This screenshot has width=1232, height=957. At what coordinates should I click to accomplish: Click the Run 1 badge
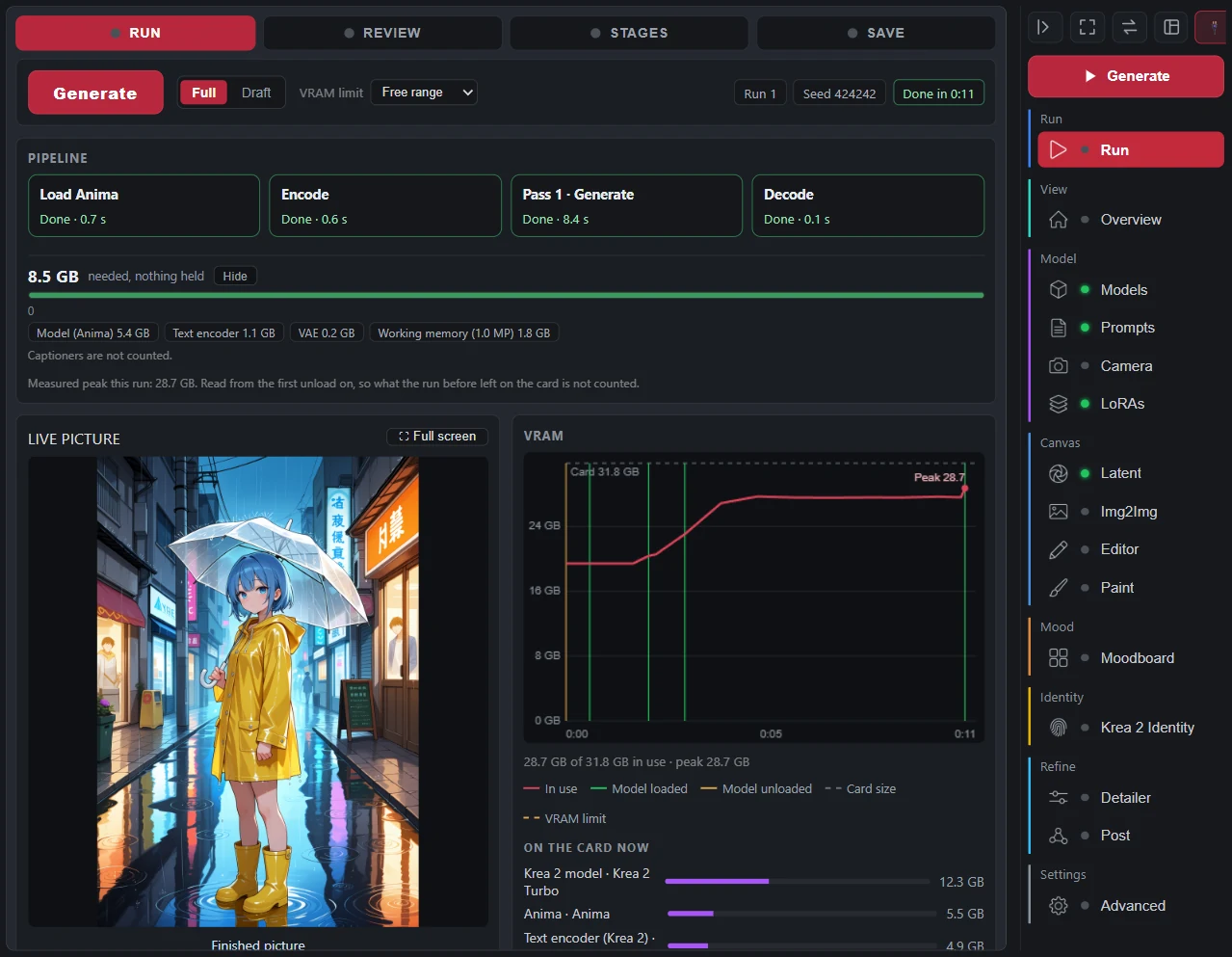pyautogui.click(x=760, y=93)
